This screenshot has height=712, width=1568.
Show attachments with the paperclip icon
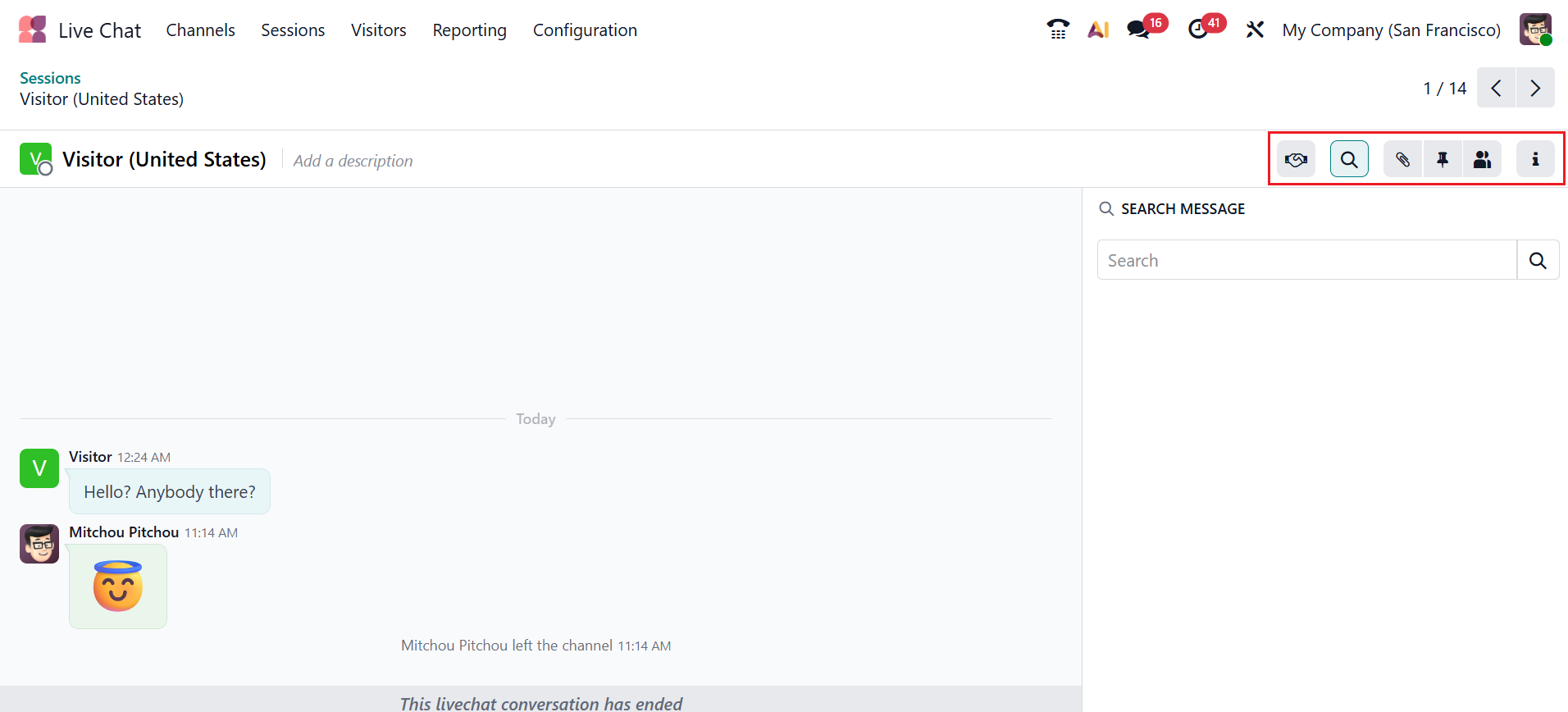1403,159
